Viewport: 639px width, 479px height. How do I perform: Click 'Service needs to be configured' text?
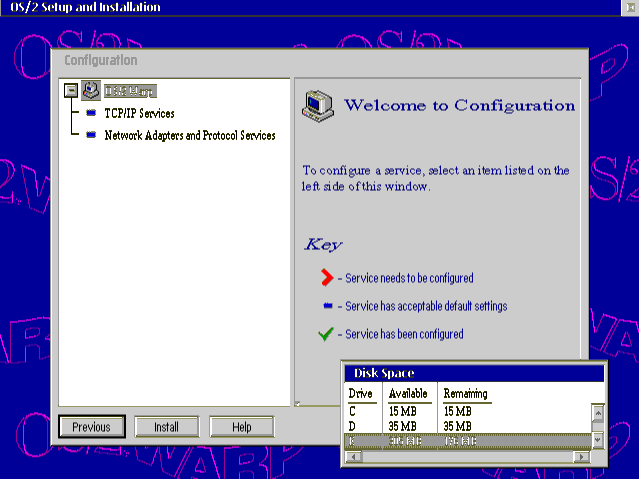coord(410,278)
